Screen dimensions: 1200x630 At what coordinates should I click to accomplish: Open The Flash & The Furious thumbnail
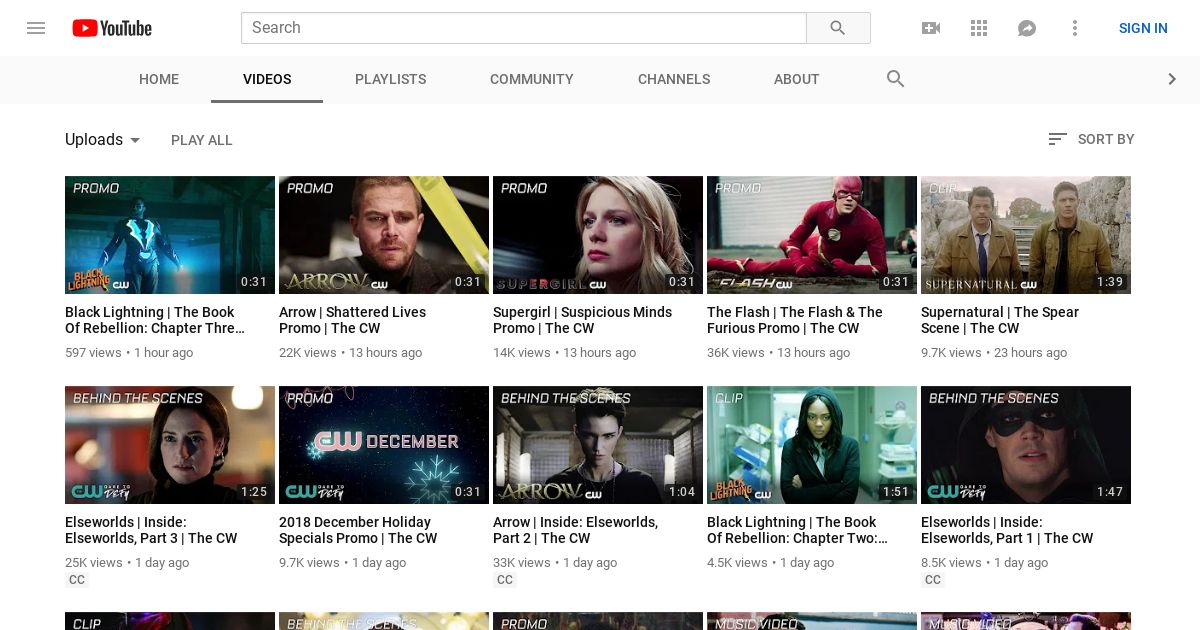812,235
